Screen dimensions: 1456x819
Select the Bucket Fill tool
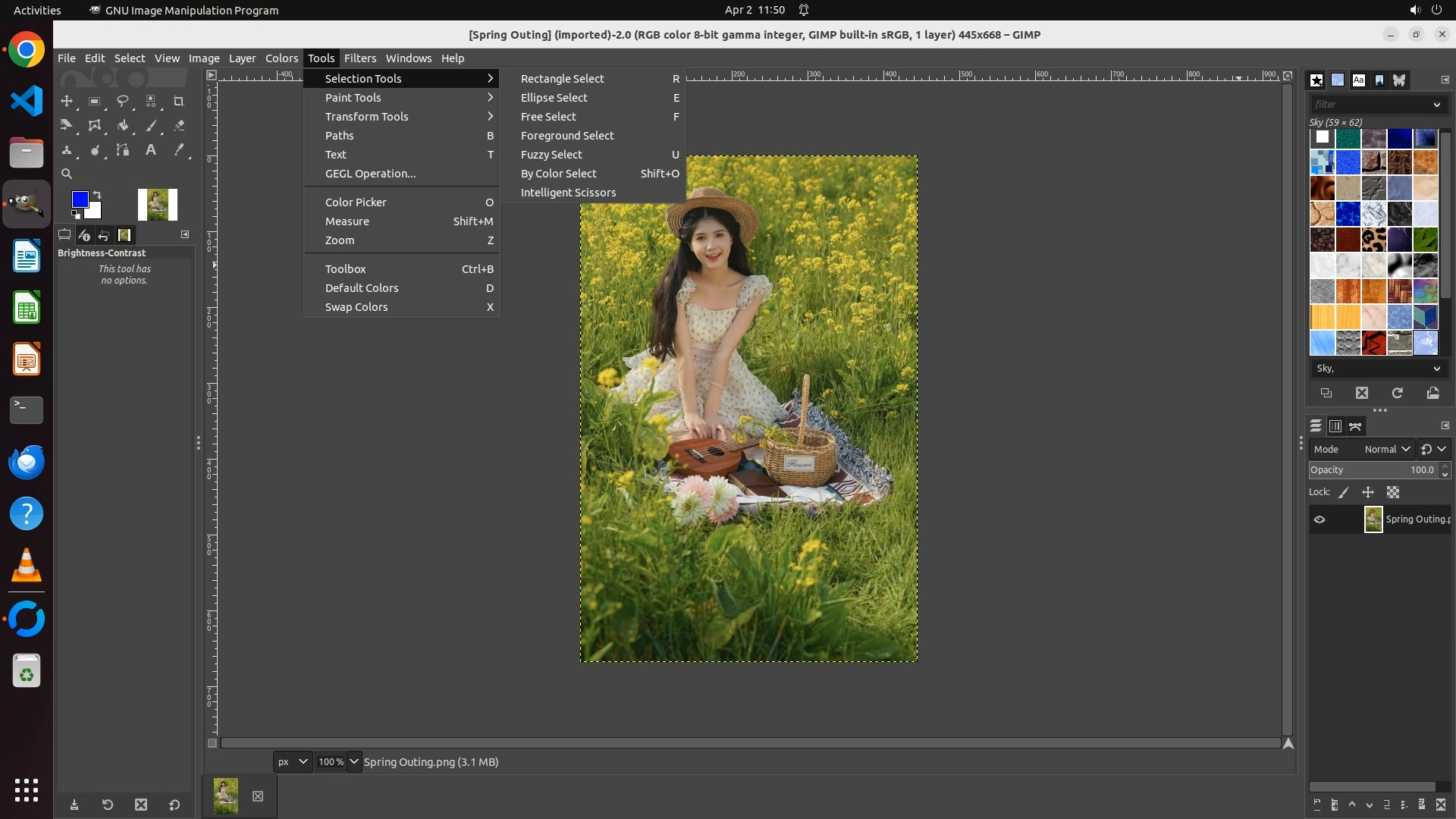[x=123, y=126]
